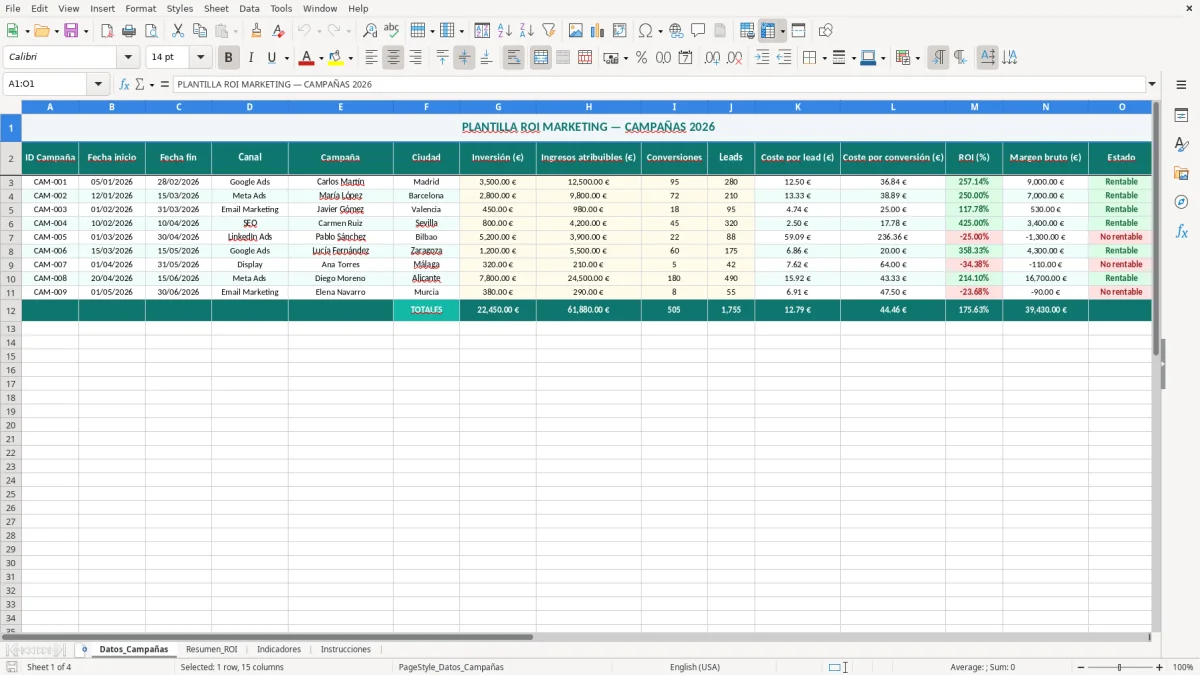
Task: Cut the selected cells
Action: tap(178, 31)
